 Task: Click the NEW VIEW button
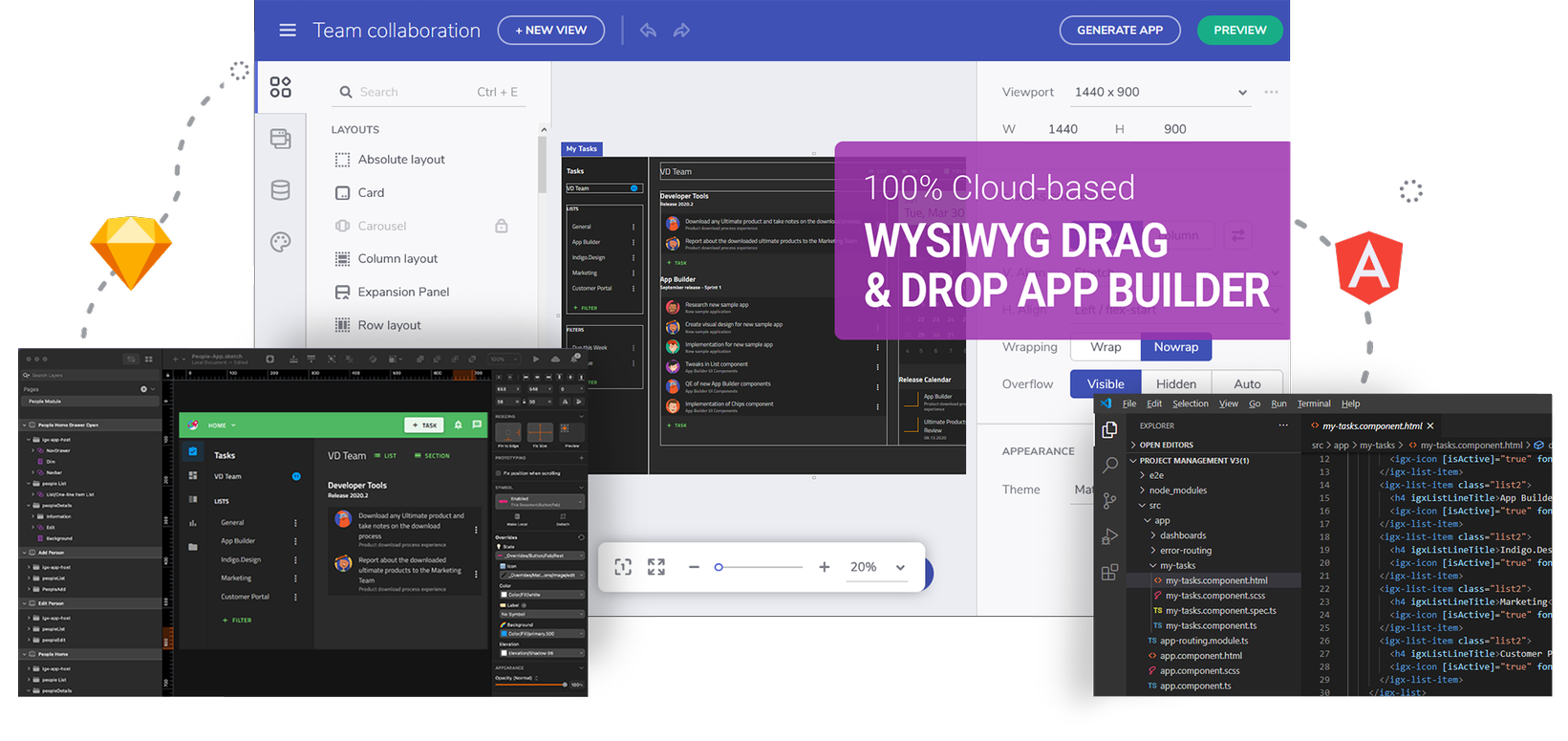tap(551, 31)
